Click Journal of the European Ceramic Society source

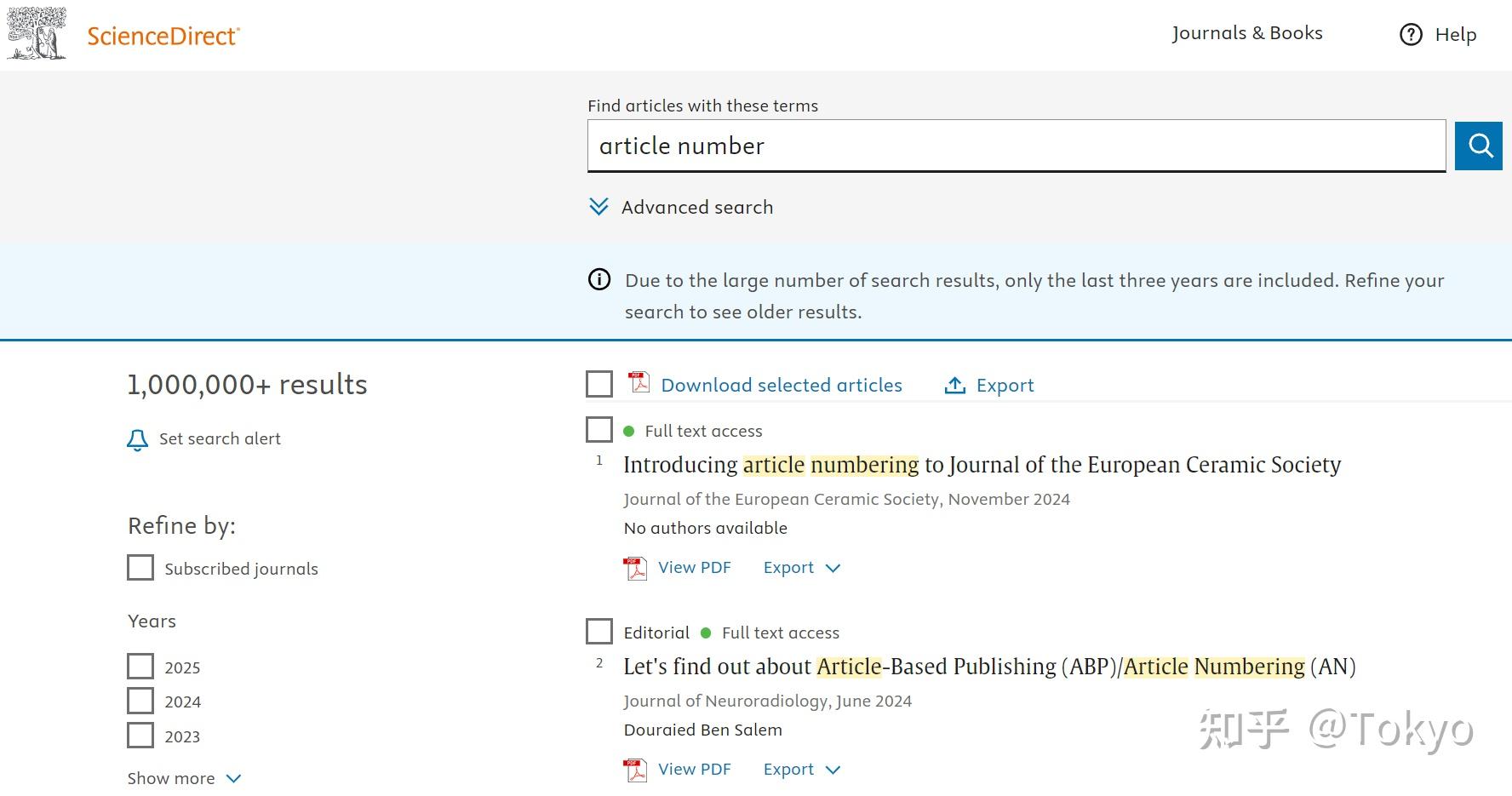[x=781, y=500]
